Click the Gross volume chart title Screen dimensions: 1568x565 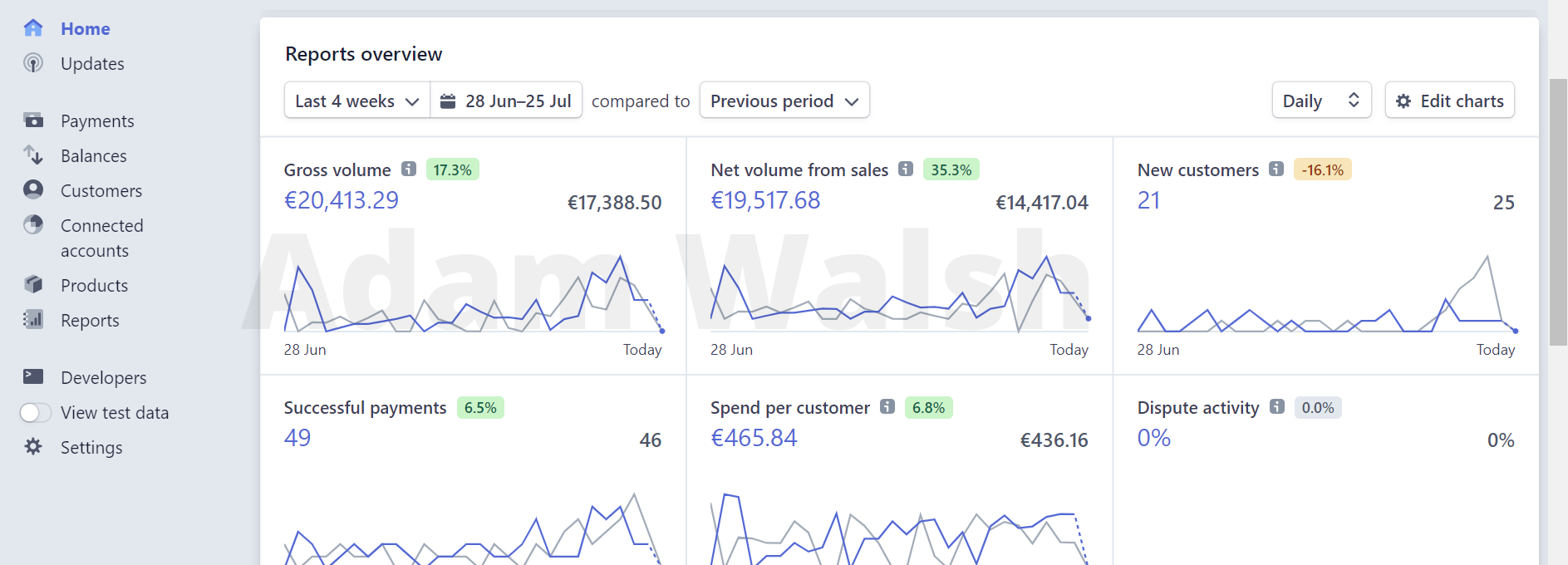[x=337, y=169]
